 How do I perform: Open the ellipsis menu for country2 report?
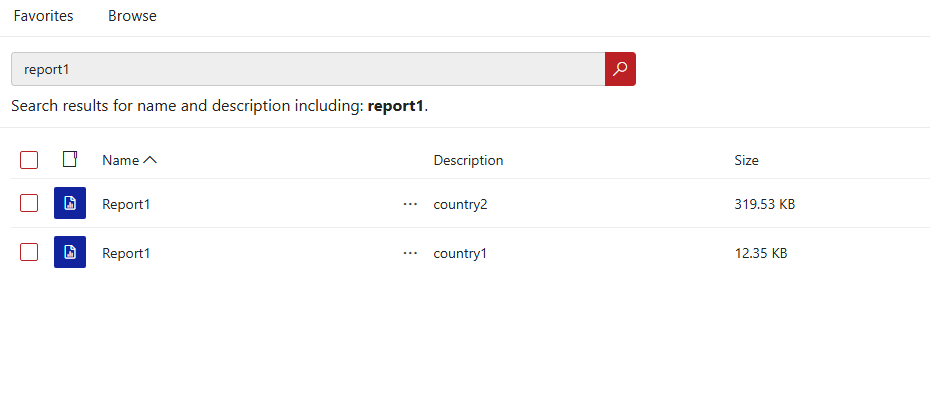(410, 205)
